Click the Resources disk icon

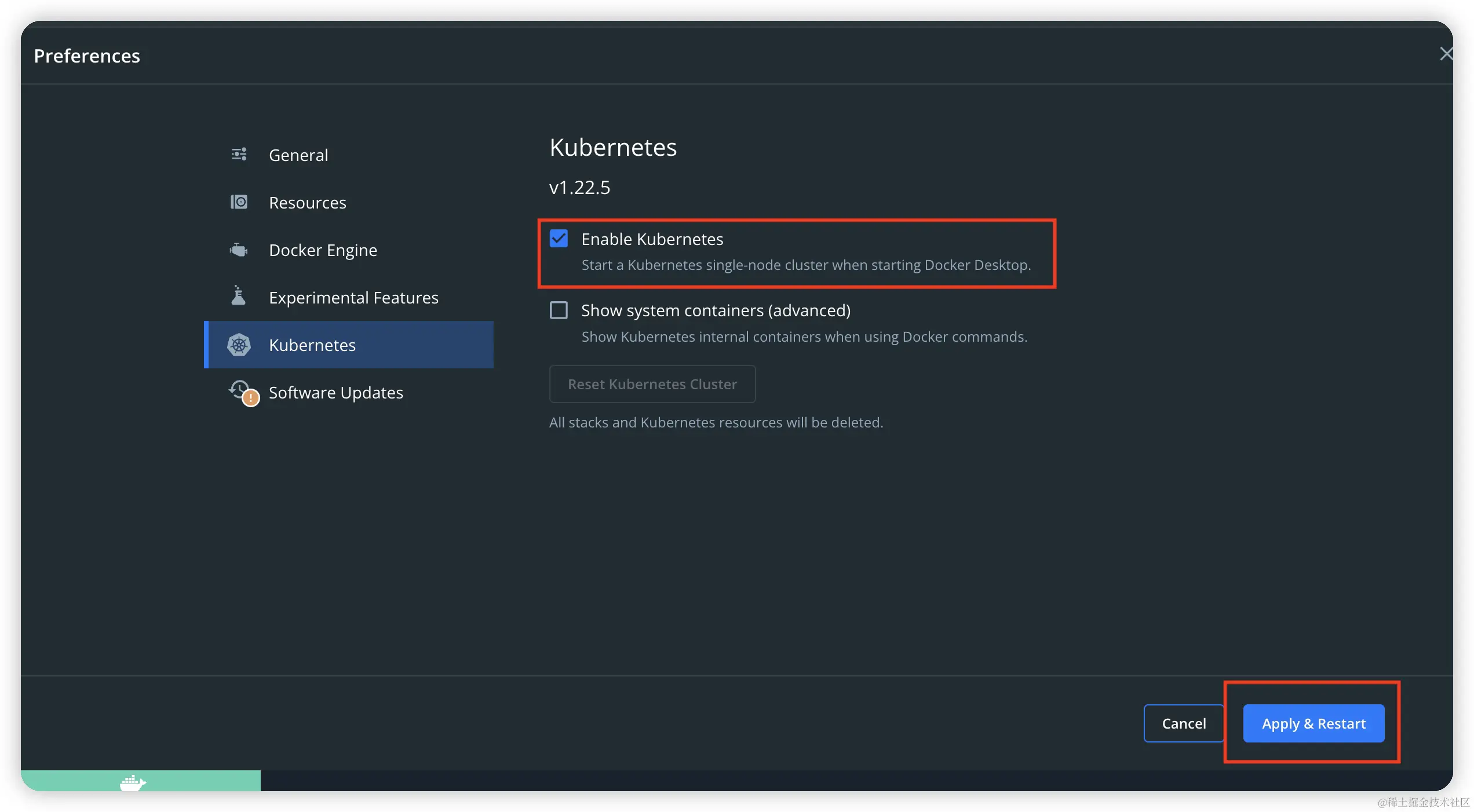239,202
